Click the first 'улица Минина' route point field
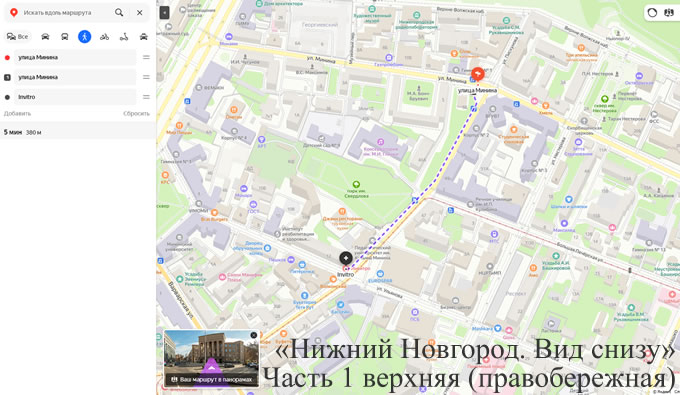The height and width of the screenshot is (395, 680). (75, 57)
